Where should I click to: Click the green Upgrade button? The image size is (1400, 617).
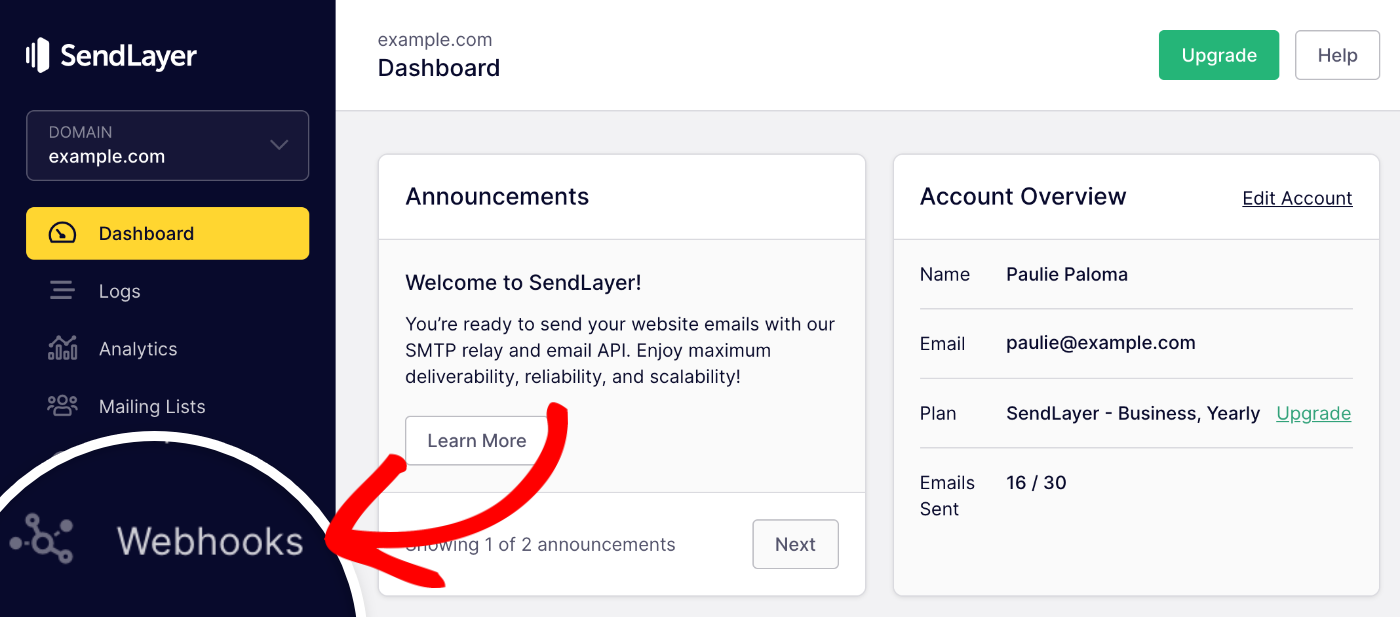1218,55
